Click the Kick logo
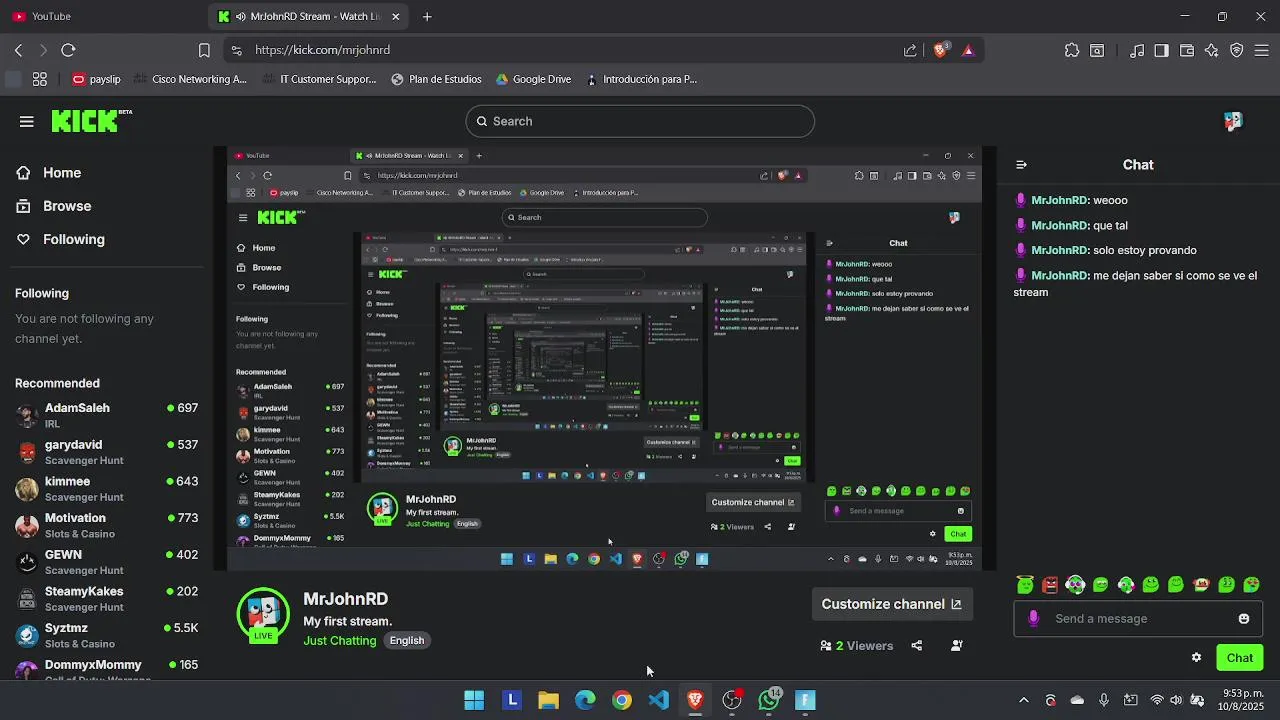Screen dimensions: 1280x720 tap(91, 121)
